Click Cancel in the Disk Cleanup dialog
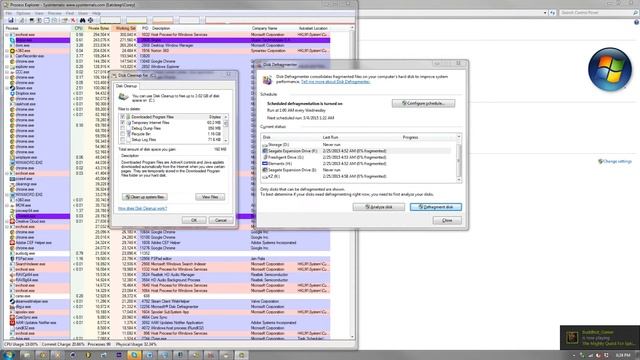 (x=221, y=220)
